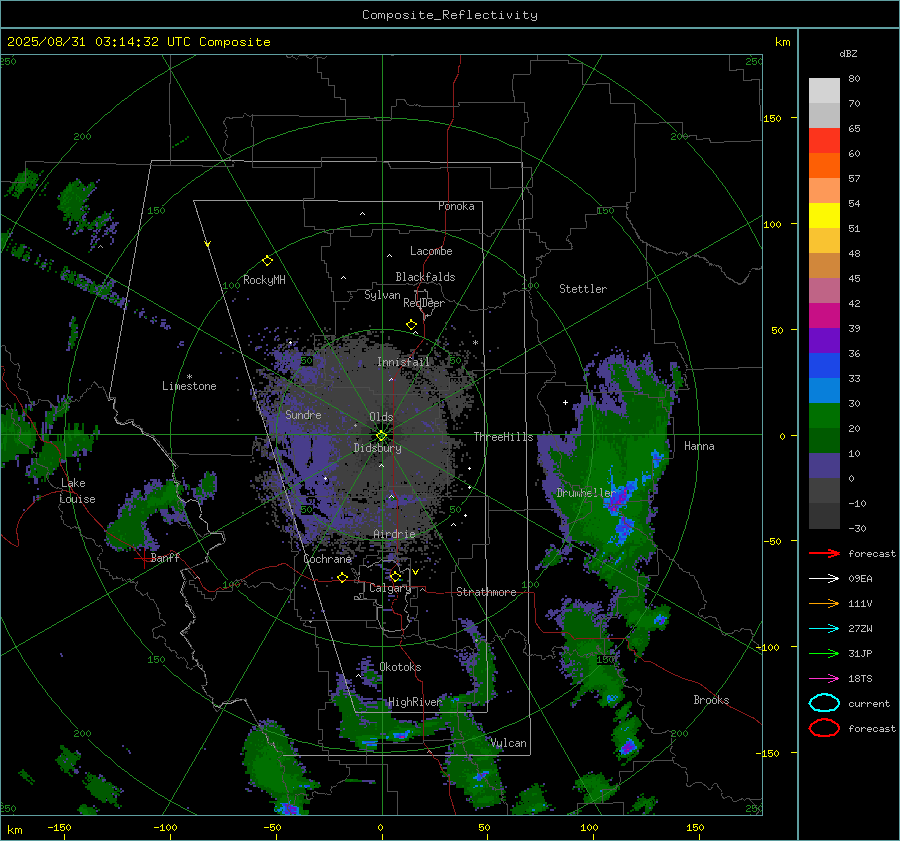This screenshot has width=900, height=841.
Task: Click the light gray 80 dBZ swatch
Action: [x=824, y=90]
